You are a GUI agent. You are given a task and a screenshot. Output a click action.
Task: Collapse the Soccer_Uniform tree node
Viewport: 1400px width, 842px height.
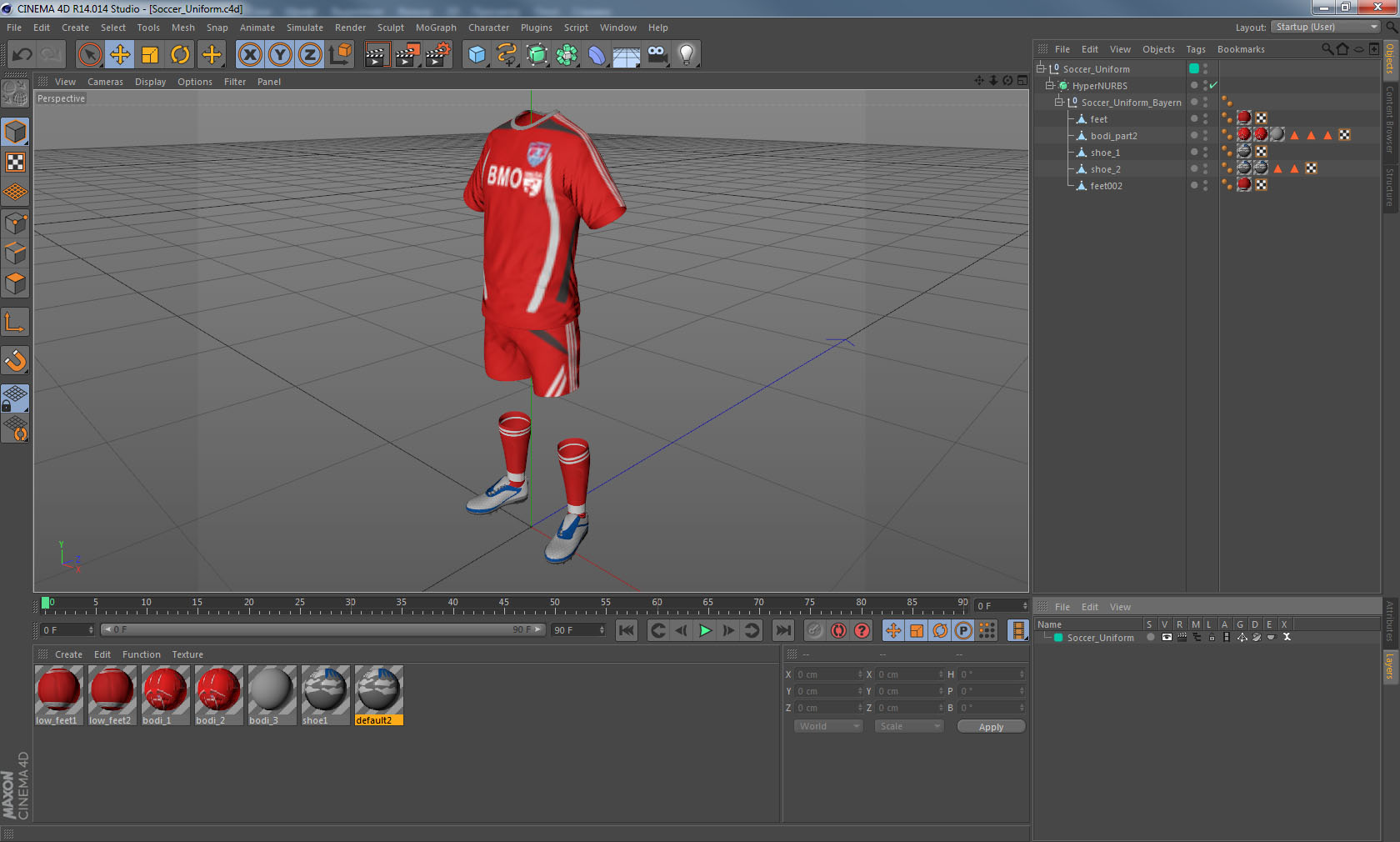pos(1041,69)
